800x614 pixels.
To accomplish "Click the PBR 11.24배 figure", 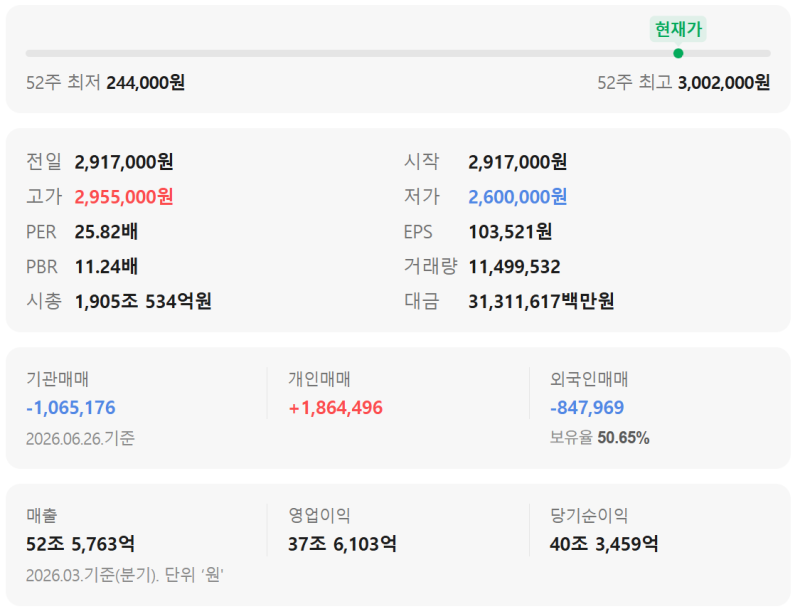I will coord(106,266).
